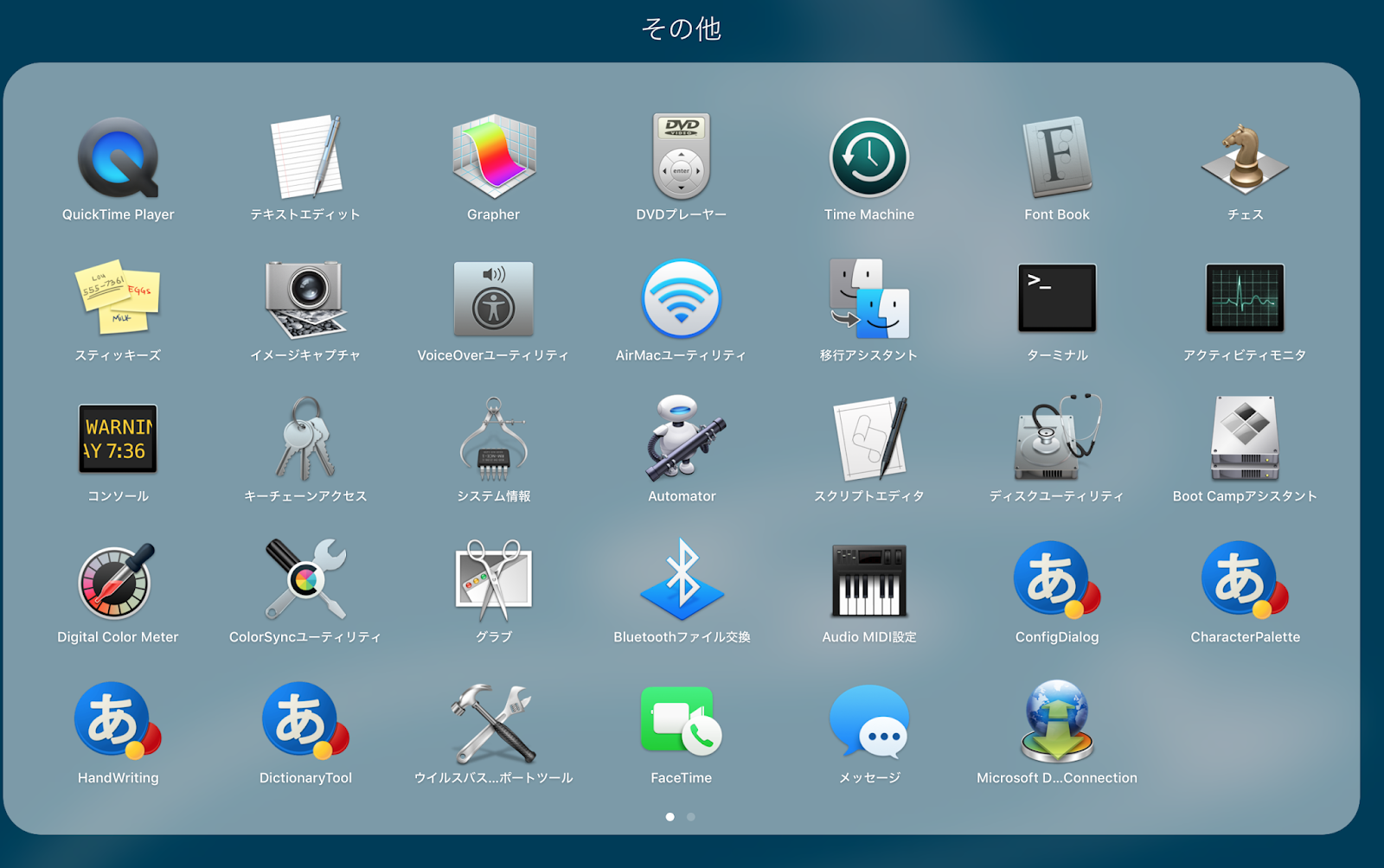Launch the グラブ screenshot app

point(494,580)
